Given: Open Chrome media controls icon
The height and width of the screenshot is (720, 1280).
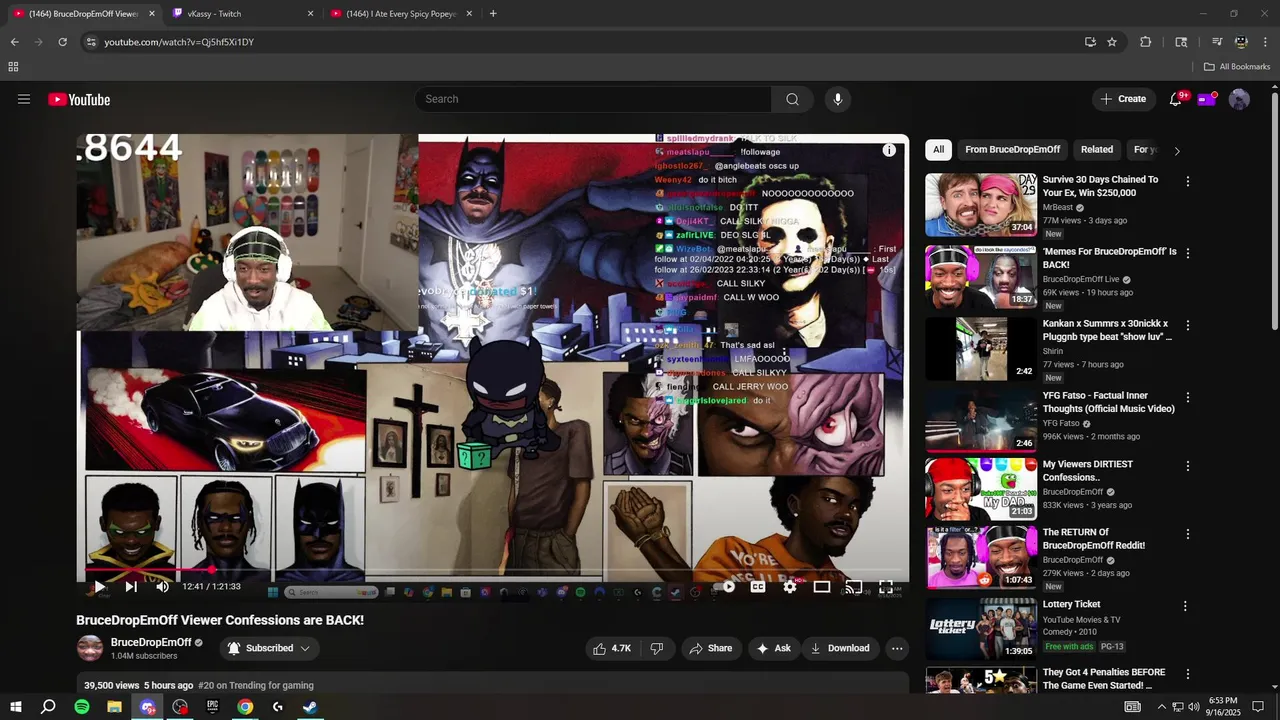Looking at the screenshot, I should 1217,42.
